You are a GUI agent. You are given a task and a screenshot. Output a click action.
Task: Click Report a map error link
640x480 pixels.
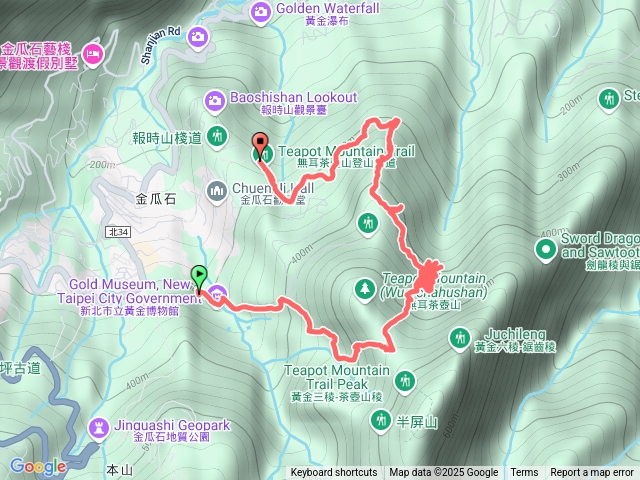tap(591, 473)
